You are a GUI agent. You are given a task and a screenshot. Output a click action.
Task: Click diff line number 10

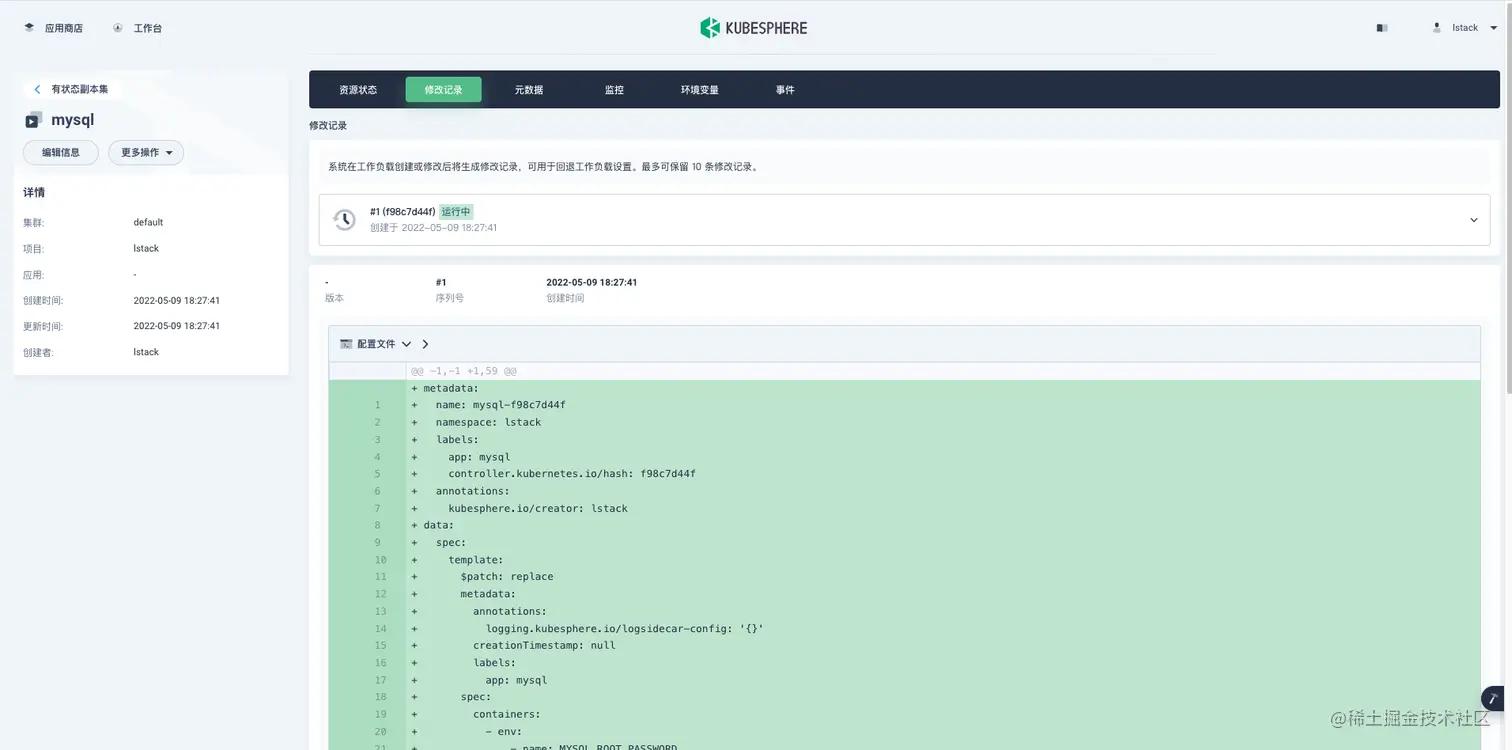[x=380, y=560]
